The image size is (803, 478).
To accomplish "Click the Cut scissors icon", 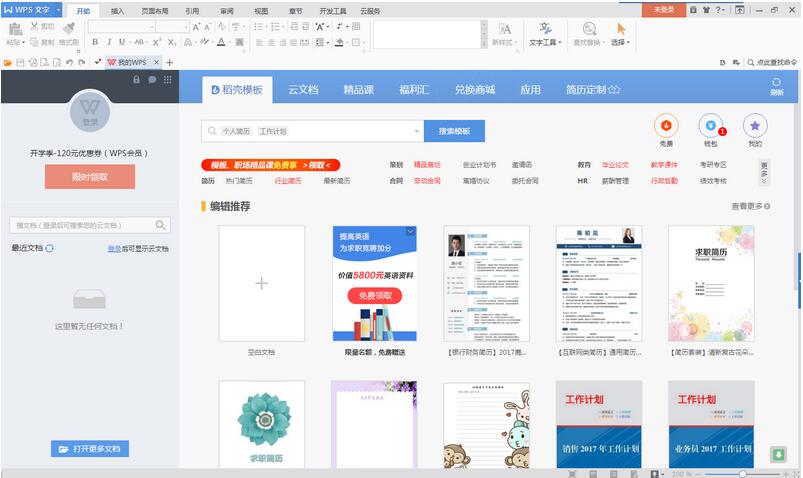I will tap(35, 26).
